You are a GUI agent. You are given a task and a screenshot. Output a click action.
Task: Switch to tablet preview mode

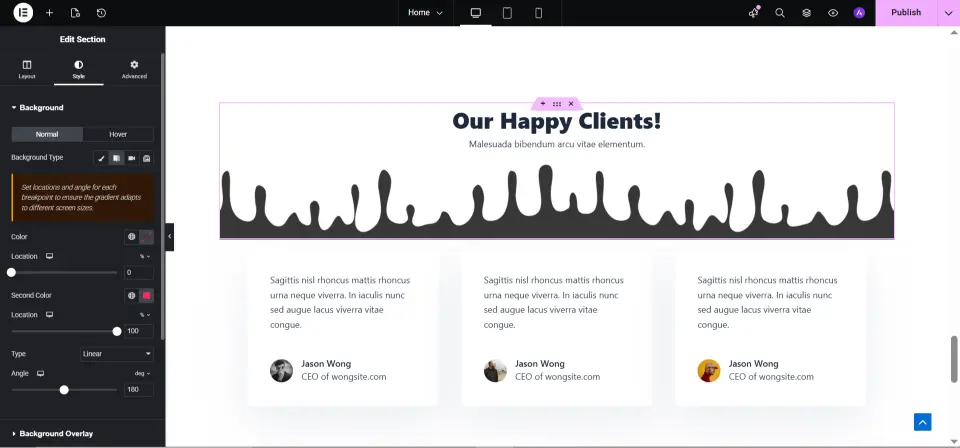pos(507,13)
